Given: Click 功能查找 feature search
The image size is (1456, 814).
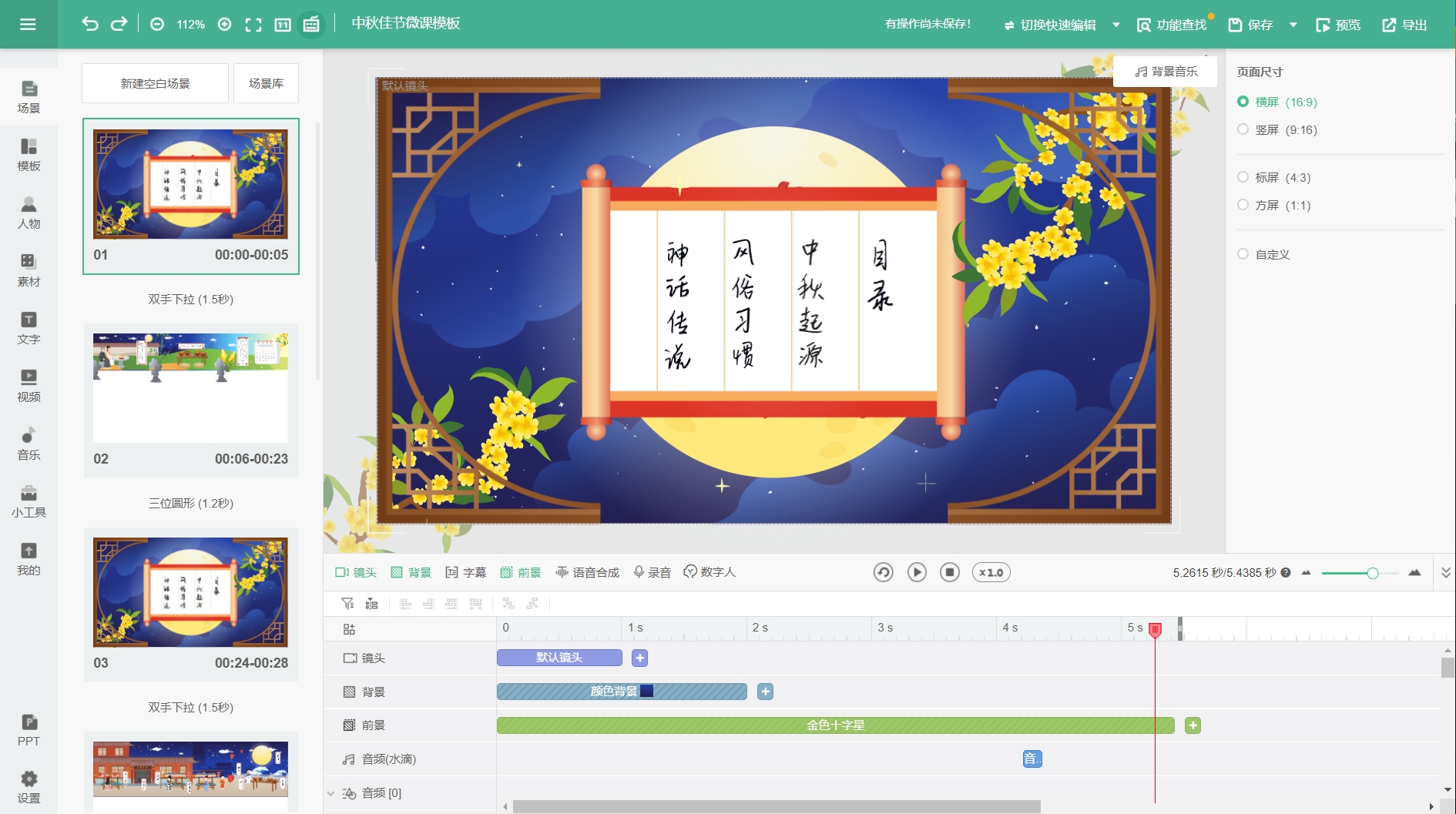Looking at the screenshot, I should click(x=1172, y=25).
